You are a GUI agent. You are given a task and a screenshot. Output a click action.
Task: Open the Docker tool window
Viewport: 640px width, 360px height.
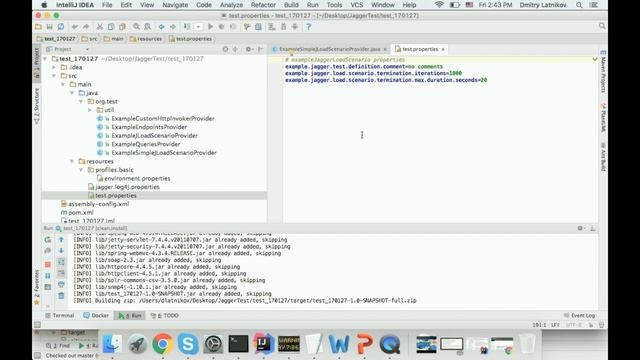(x=96, y=316)
